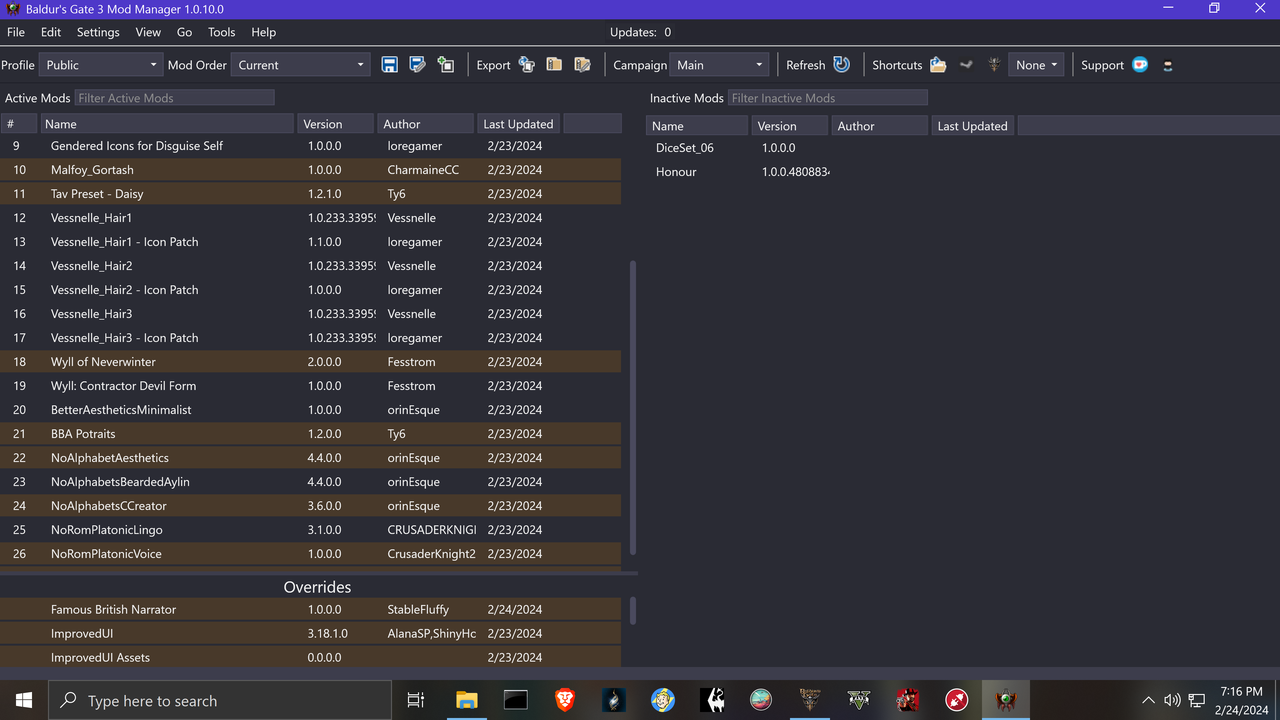Sort Active Mods by Last Updated header

pos(519,124)
